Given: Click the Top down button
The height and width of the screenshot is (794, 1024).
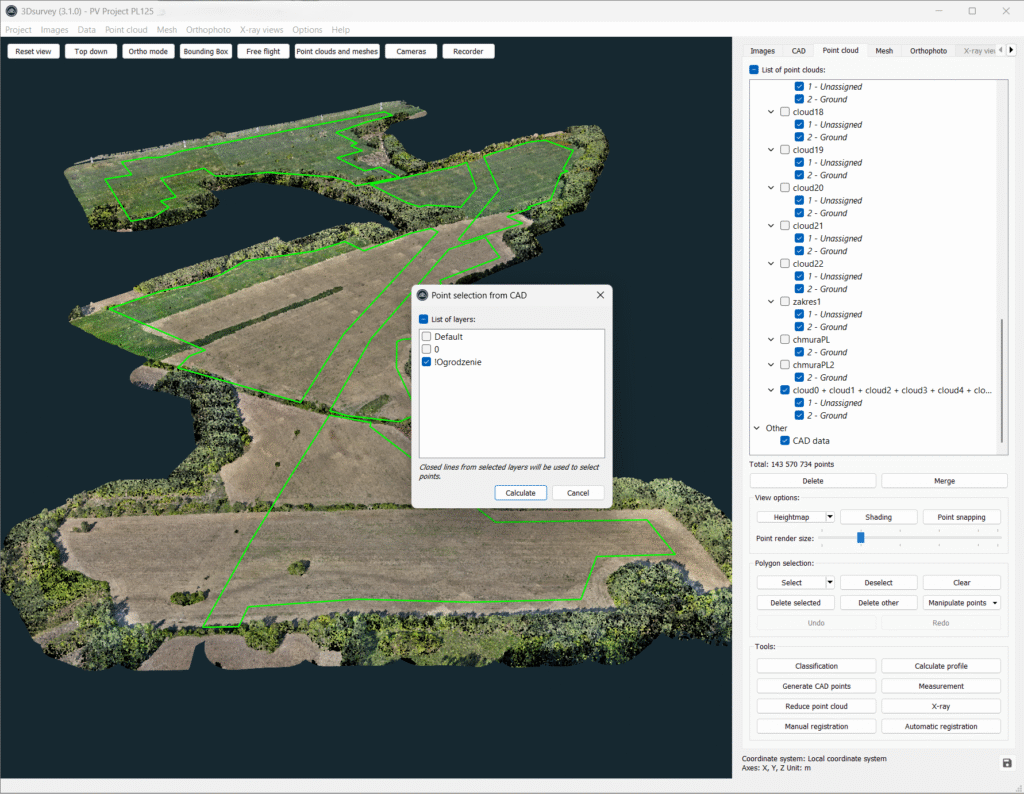Looking at the screenshot, I should (91, 52).
